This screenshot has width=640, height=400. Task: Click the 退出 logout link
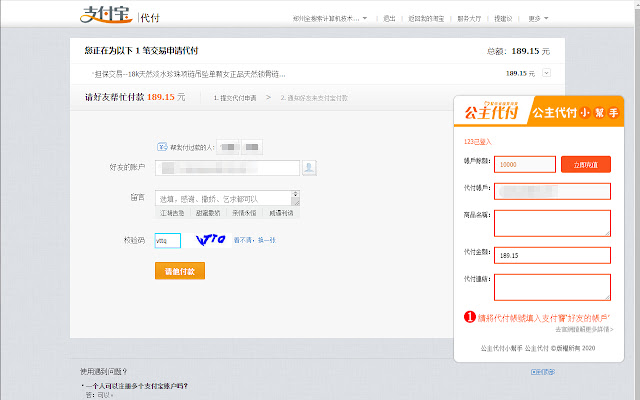pos(389,18)
